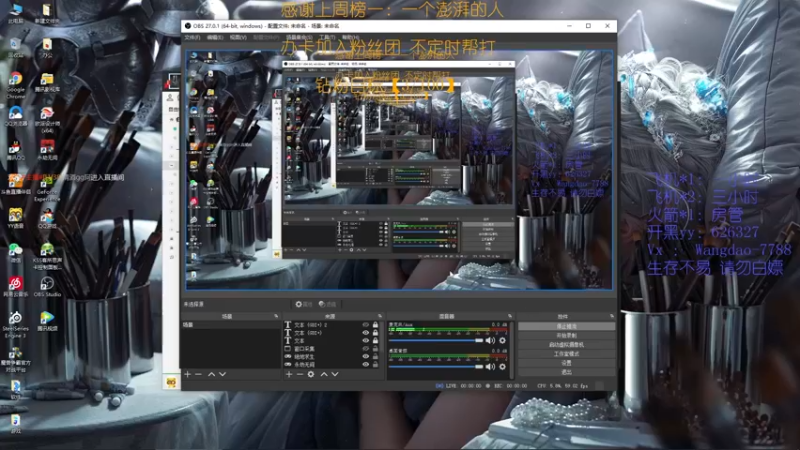The height and width of the screenshot is (450, 800).
Task: Open the 微信 desktop icon
Action: 15,253
